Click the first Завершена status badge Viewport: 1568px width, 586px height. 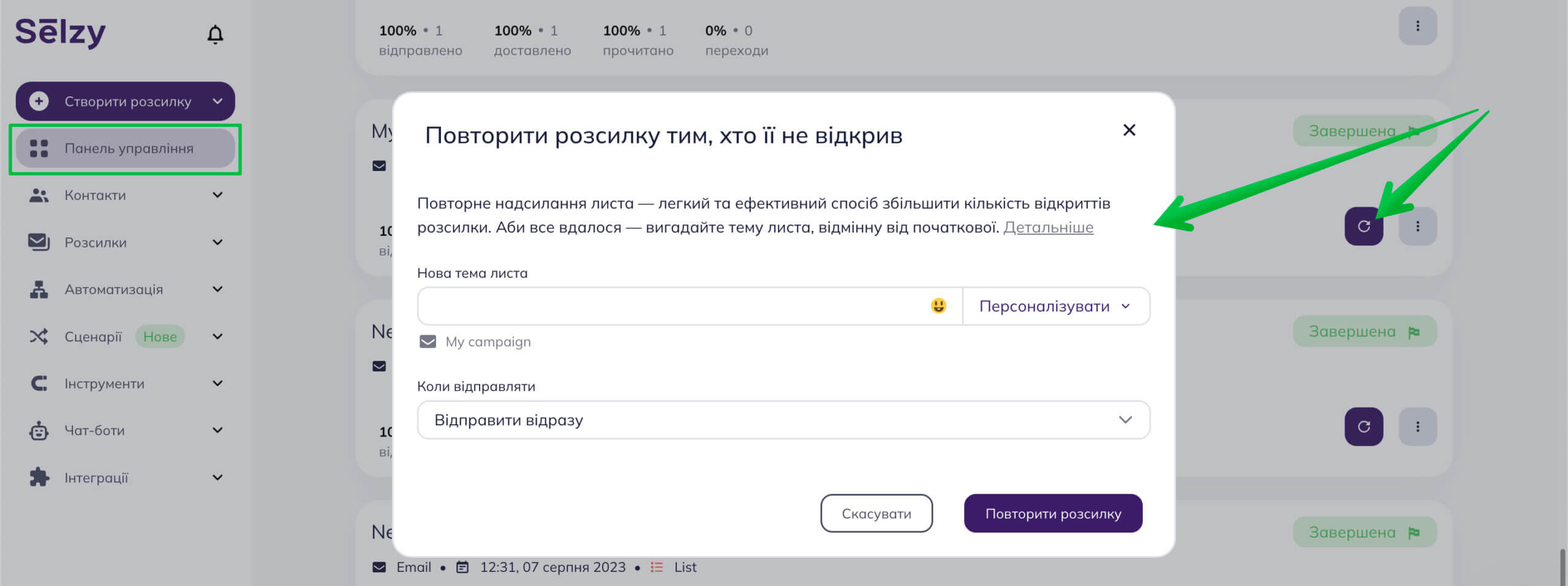pyautogui.click(x=1364, y=131)
